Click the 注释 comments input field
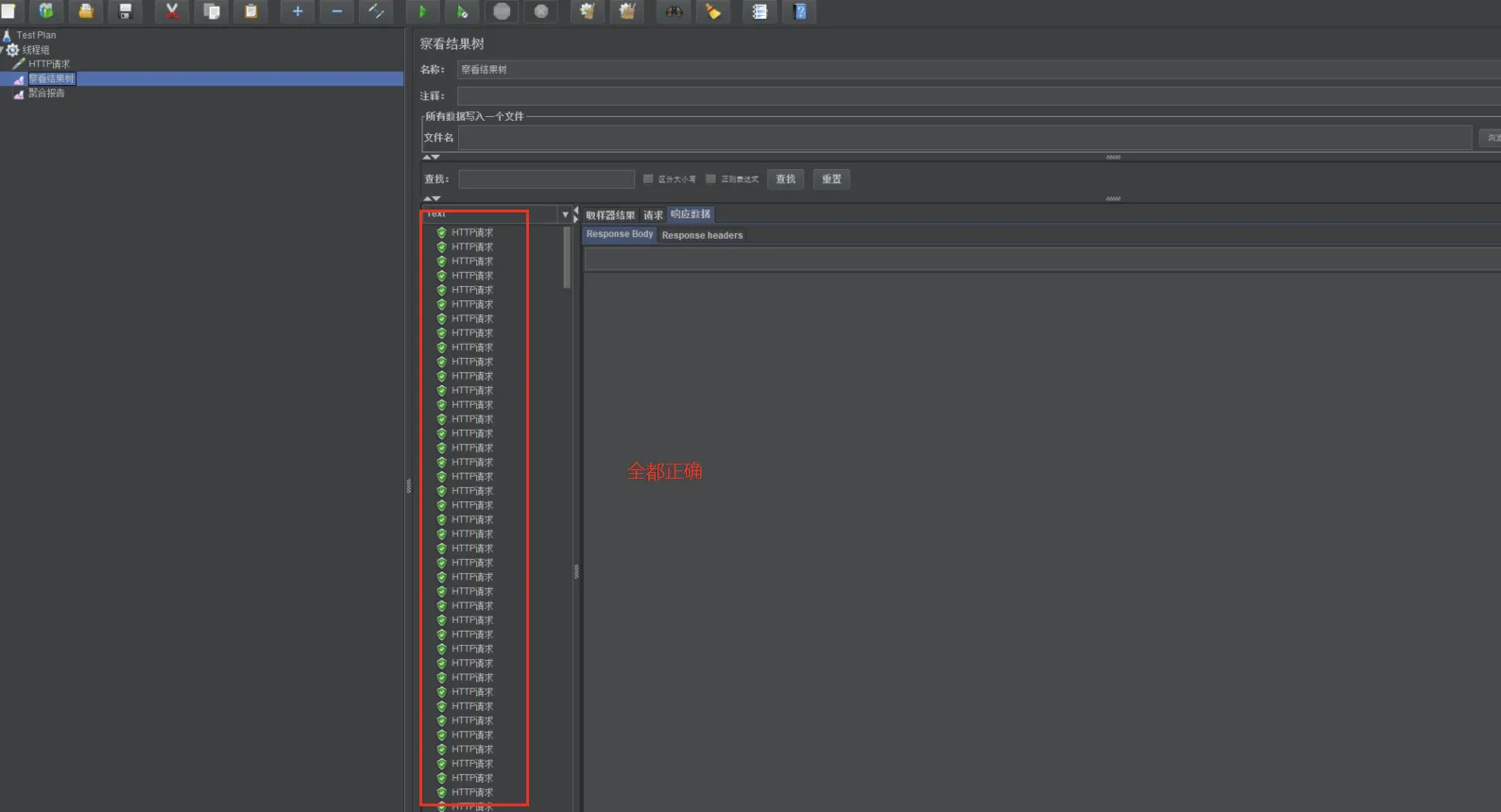Screen dimensions: 1501x812 pos(979,96)
